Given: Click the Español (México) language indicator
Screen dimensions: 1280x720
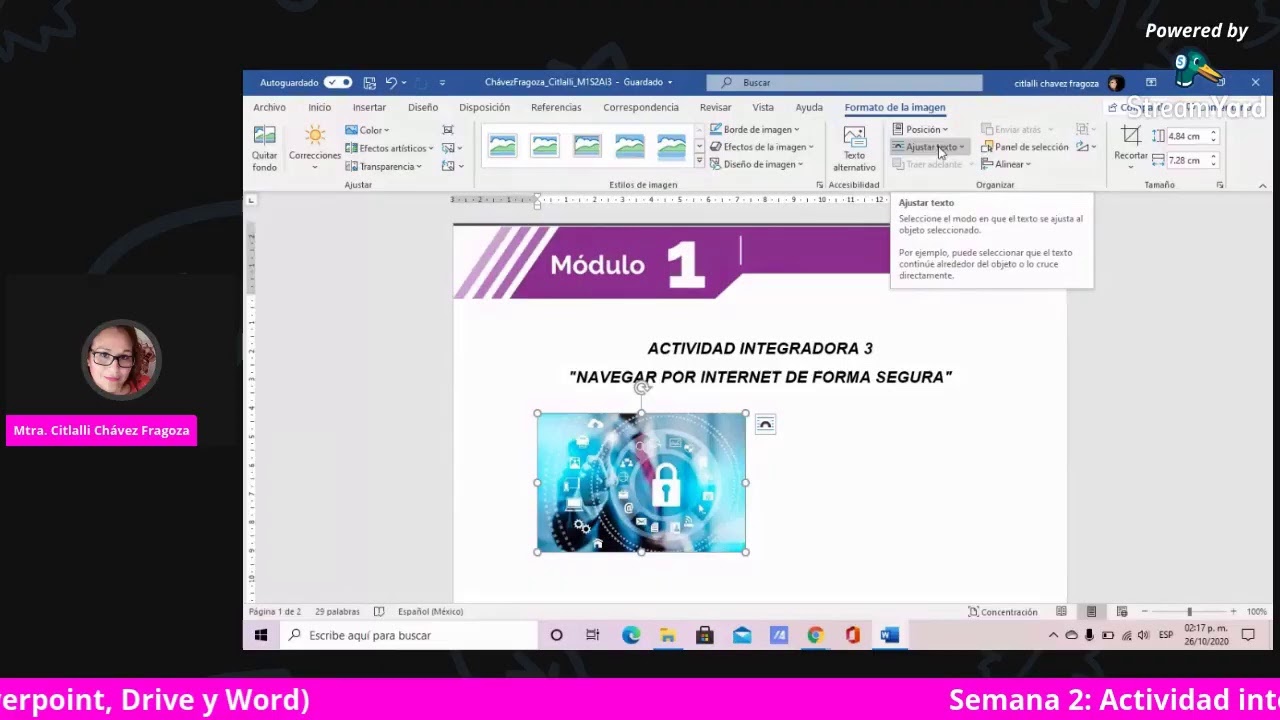Looking at the screenshot, I should [x=430, y=612].
